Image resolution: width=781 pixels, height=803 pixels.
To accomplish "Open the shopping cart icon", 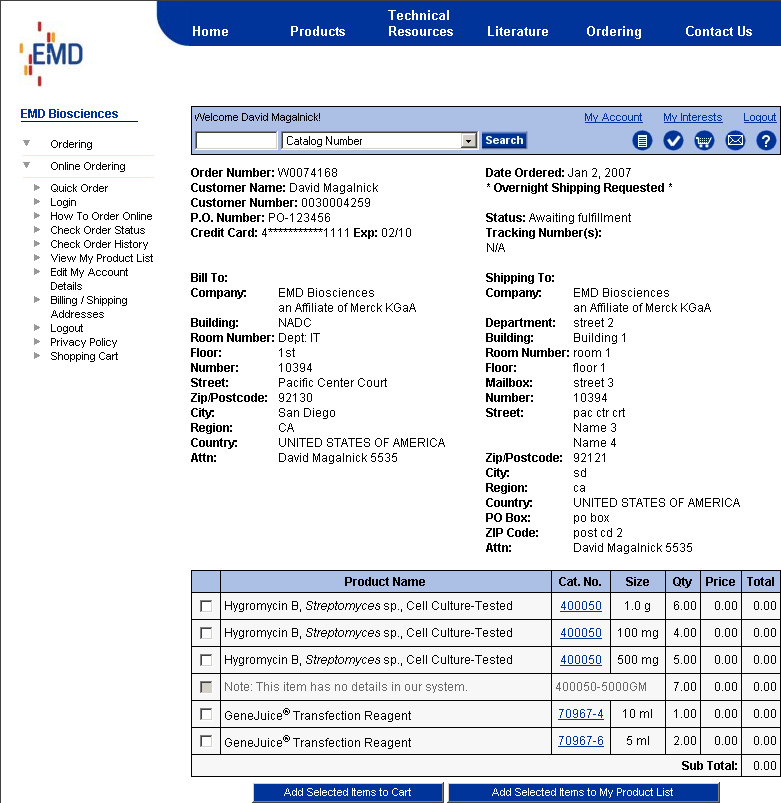I will click(x=704, y=141).
